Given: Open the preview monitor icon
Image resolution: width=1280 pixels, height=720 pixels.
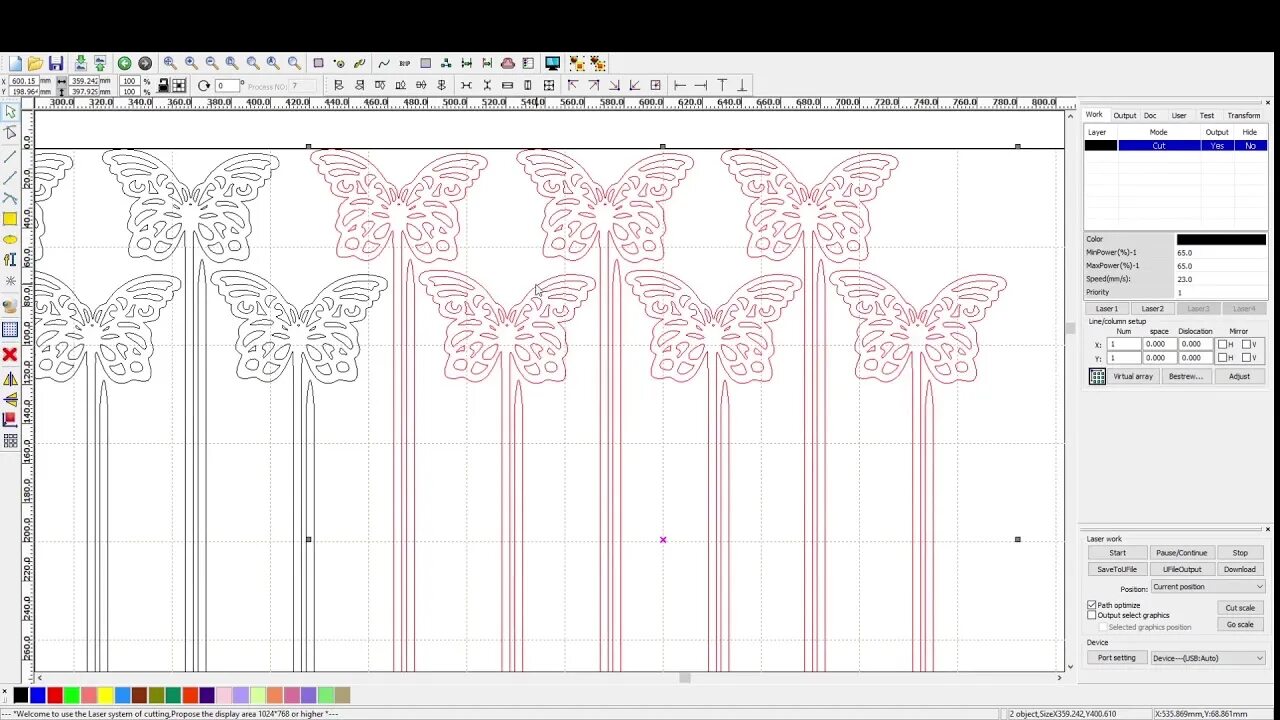Looking at the screenshot, I should (552, 63).
